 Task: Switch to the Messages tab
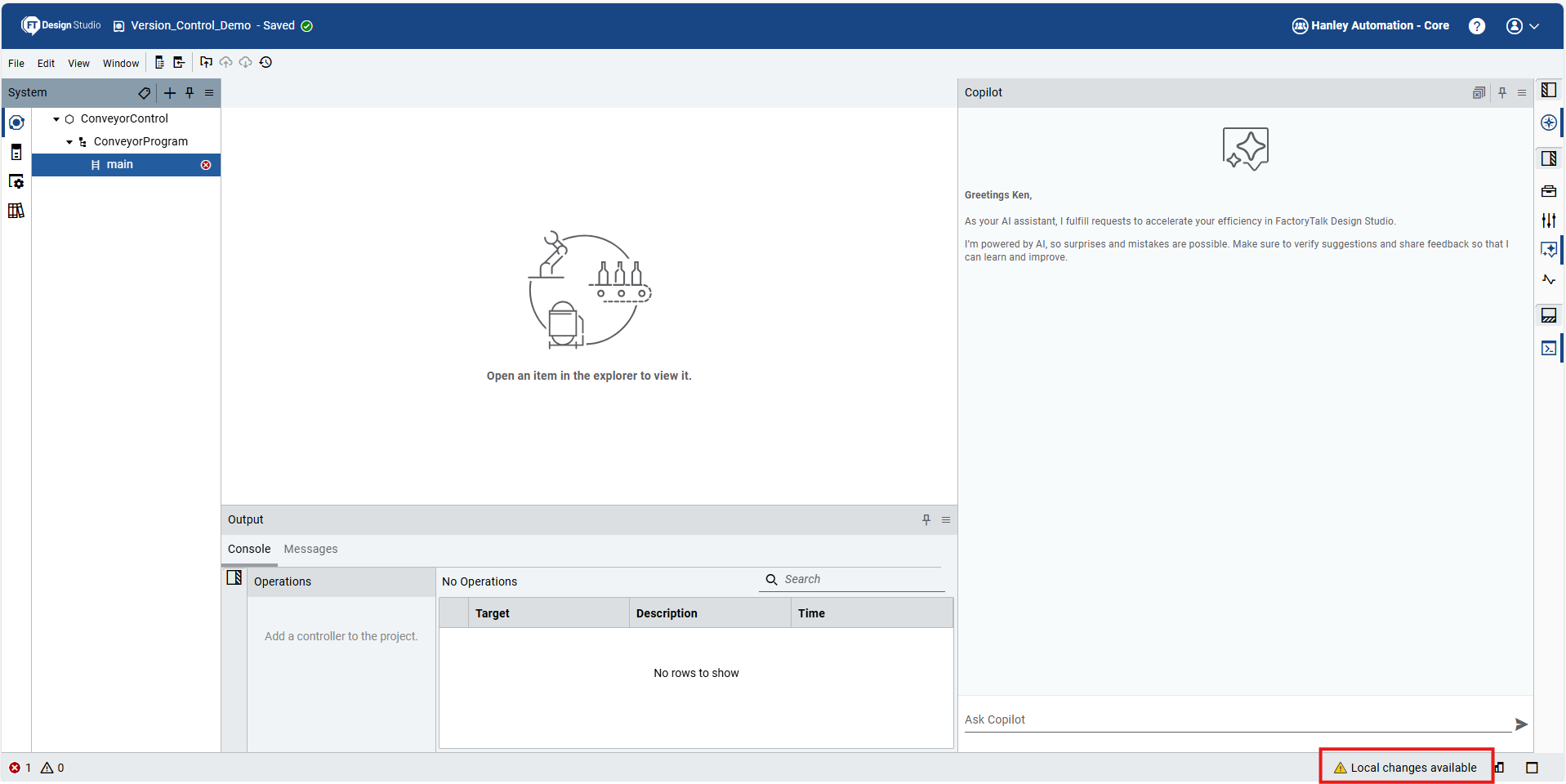pyautogui.click(x=310, y=549)
